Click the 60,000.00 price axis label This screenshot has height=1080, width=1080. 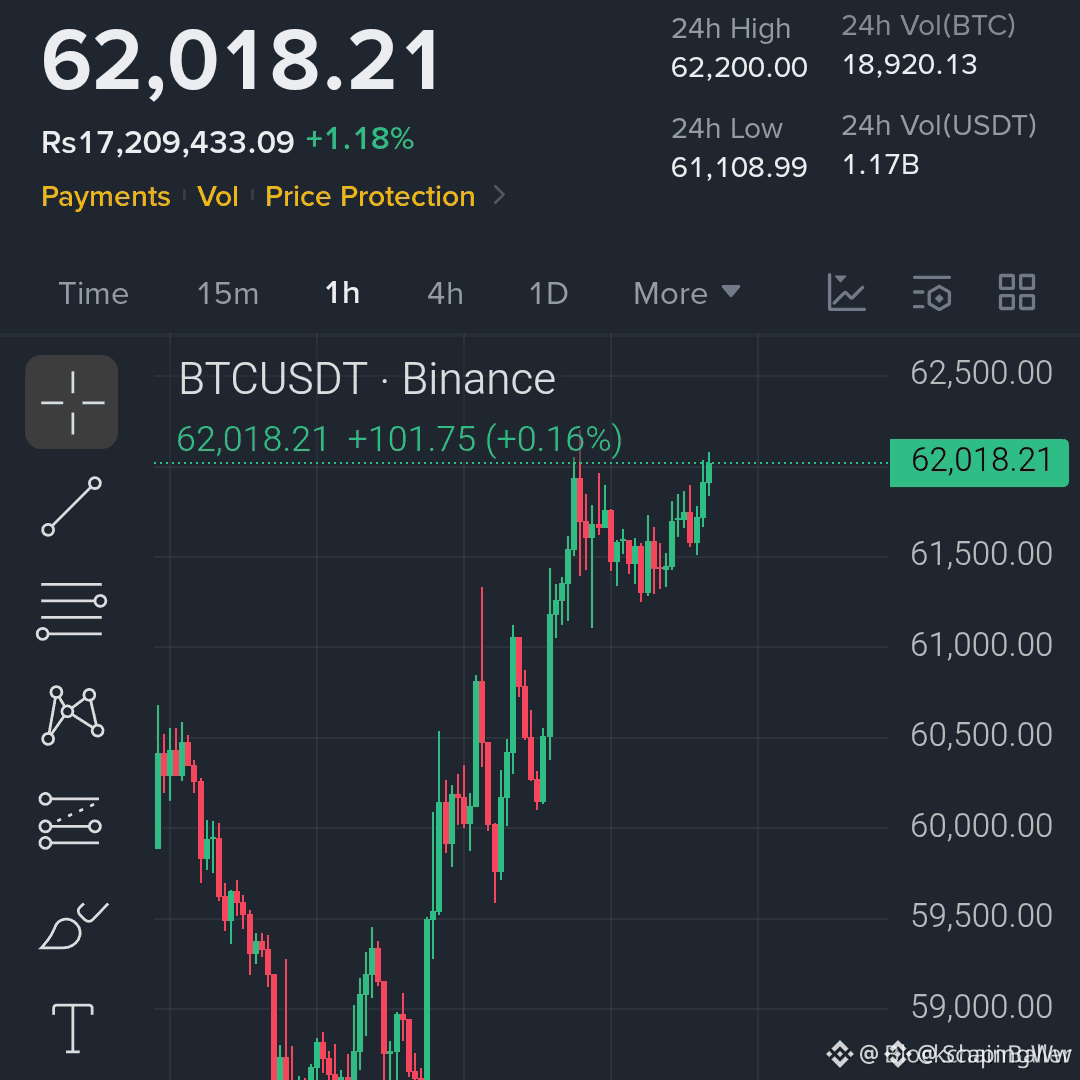982,826
